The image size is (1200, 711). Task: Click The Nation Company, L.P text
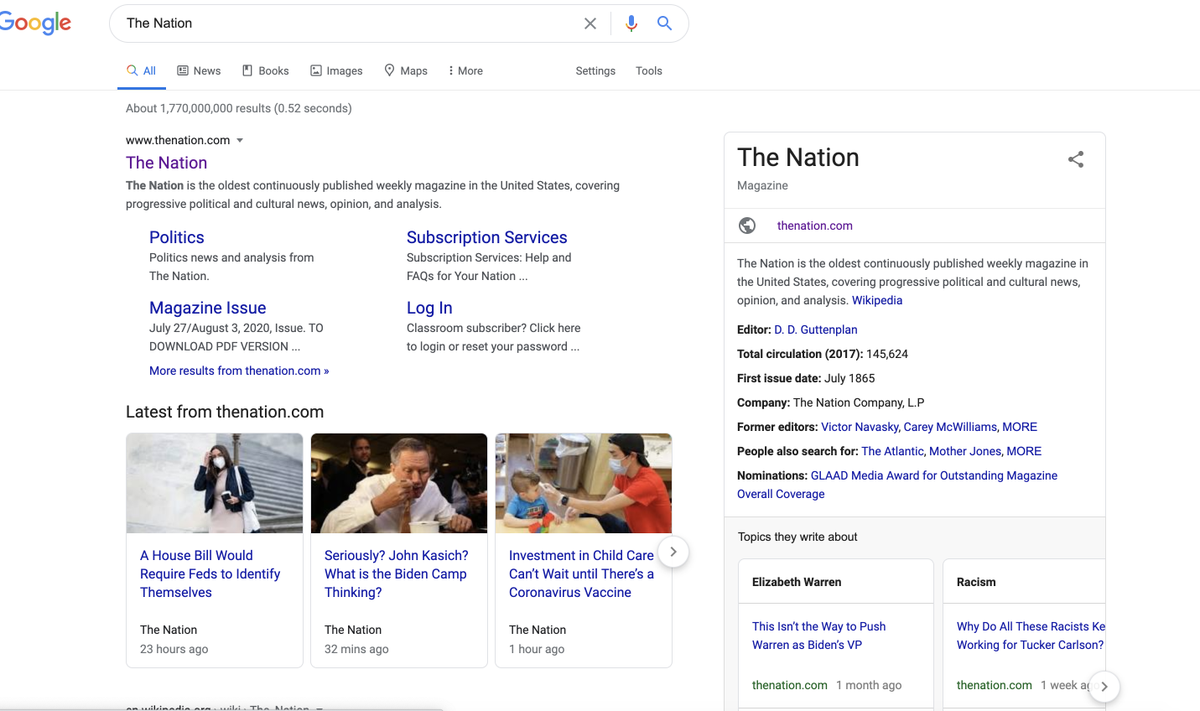coord(858,403)
